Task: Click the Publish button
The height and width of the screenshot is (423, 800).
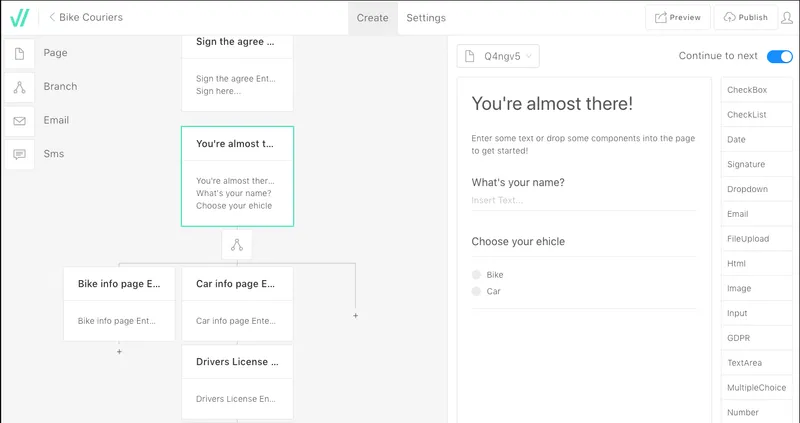Action: [x=745, y=17]
